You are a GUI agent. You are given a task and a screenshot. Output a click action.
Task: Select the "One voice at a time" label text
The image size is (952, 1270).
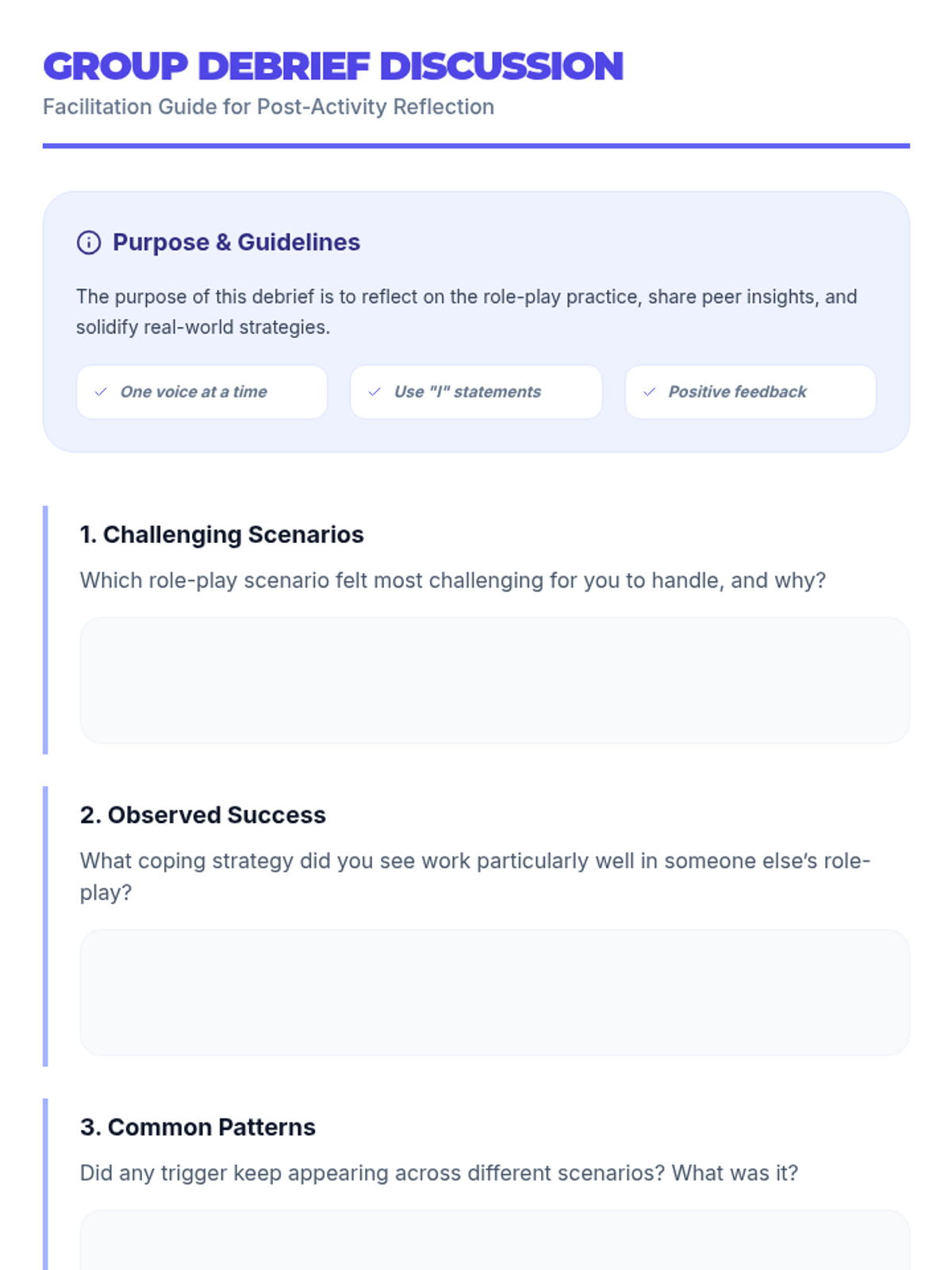coord(194,392)
